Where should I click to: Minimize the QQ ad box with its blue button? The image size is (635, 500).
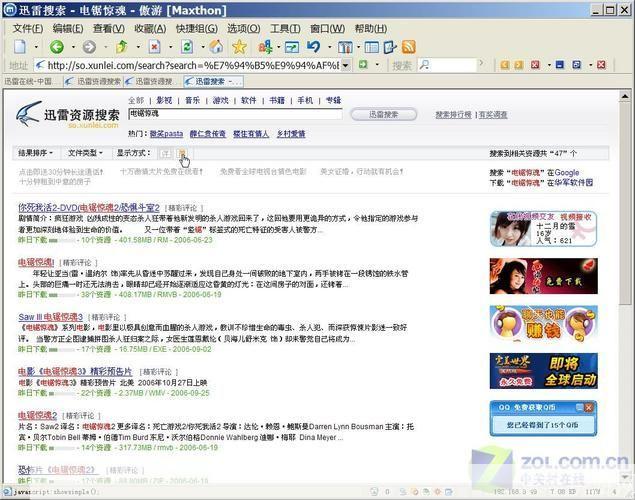[580, 407]
